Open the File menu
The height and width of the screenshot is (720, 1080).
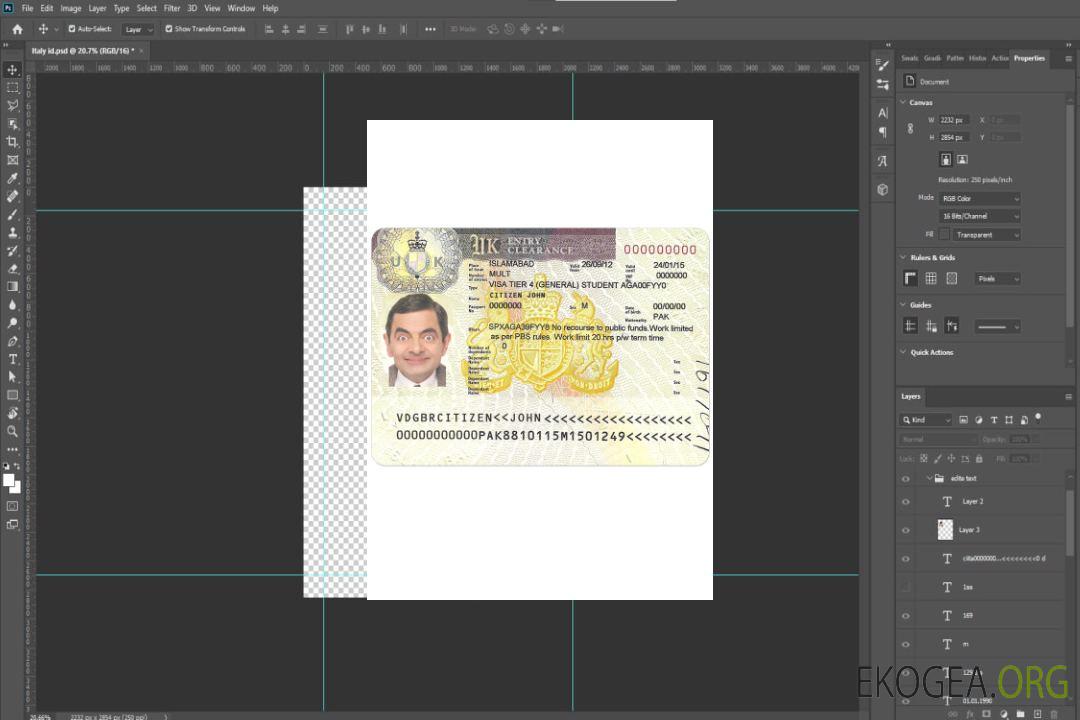(x=27, y=8)
